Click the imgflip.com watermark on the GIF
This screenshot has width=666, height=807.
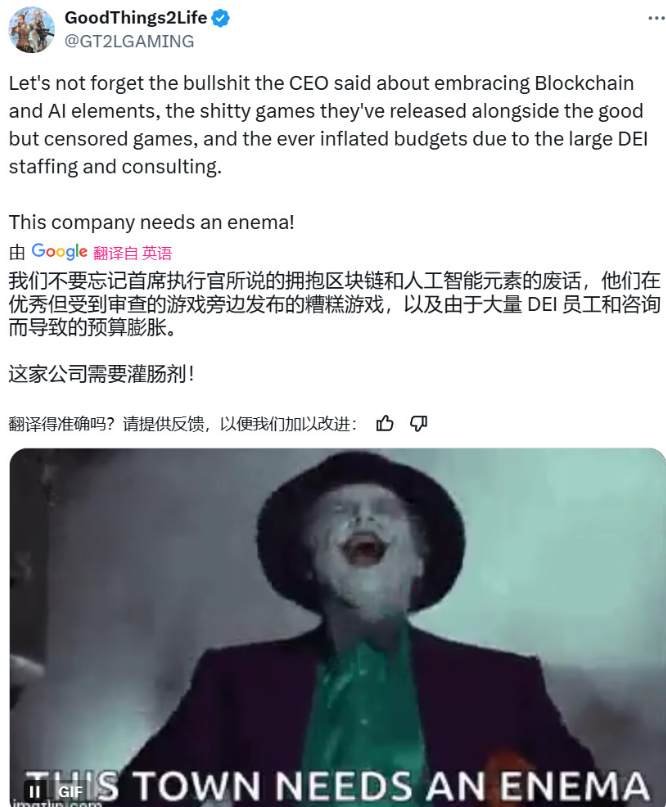(57, 803)
